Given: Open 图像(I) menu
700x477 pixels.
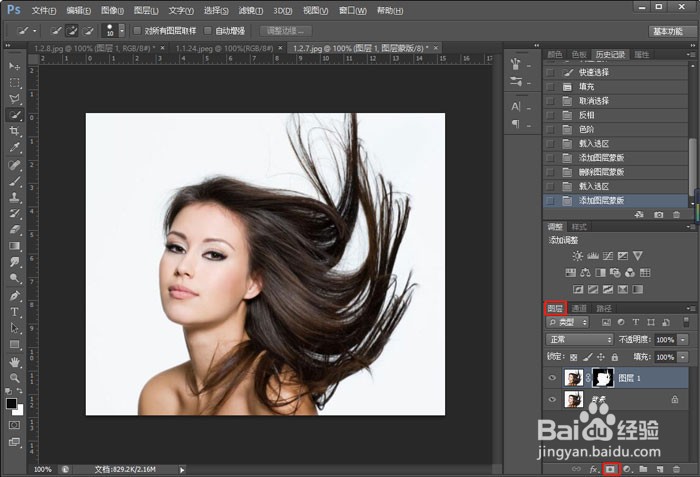Looking at the screenshot, I should 112,10.
